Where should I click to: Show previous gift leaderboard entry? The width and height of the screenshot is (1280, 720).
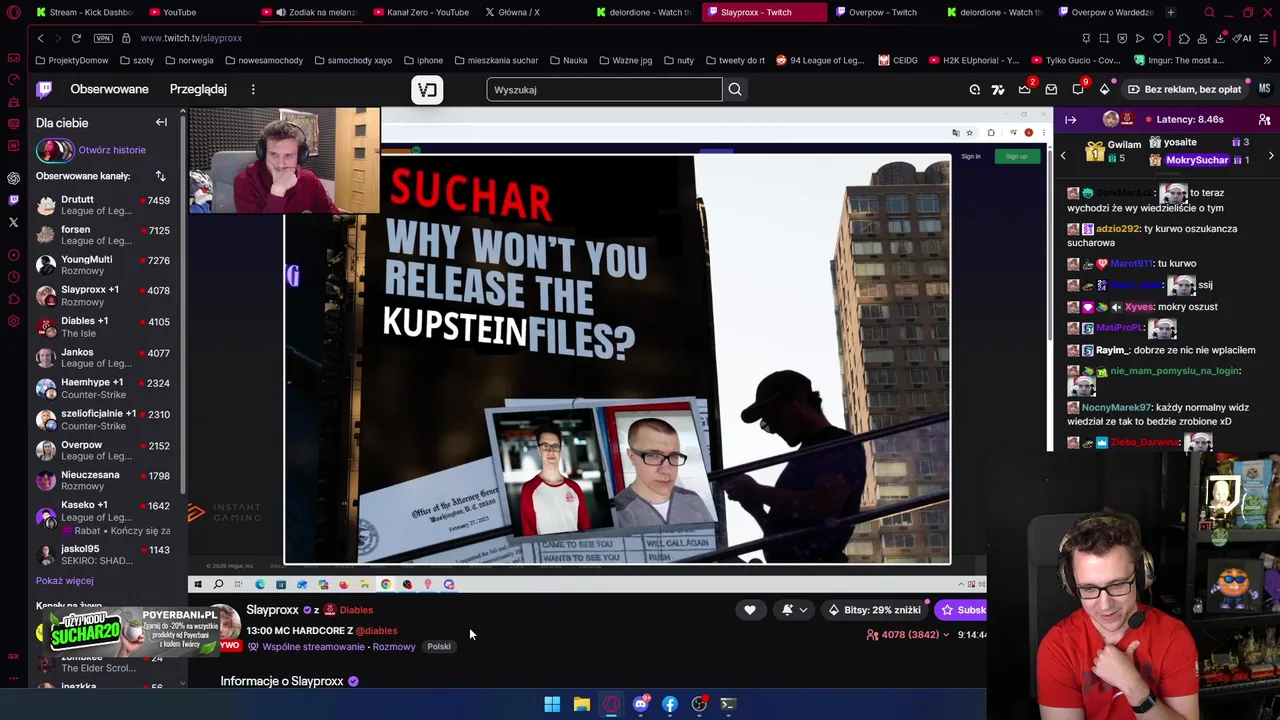[1063, 156]
